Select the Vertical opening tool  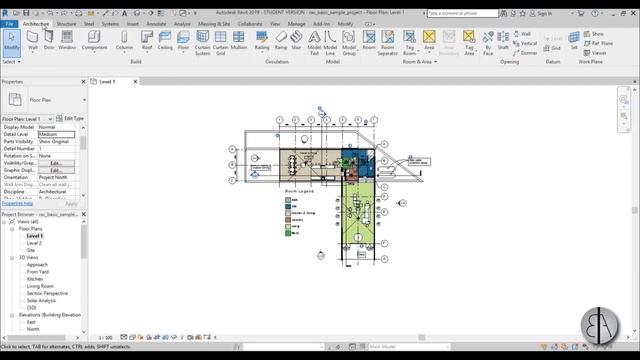[x=525, y=43]
